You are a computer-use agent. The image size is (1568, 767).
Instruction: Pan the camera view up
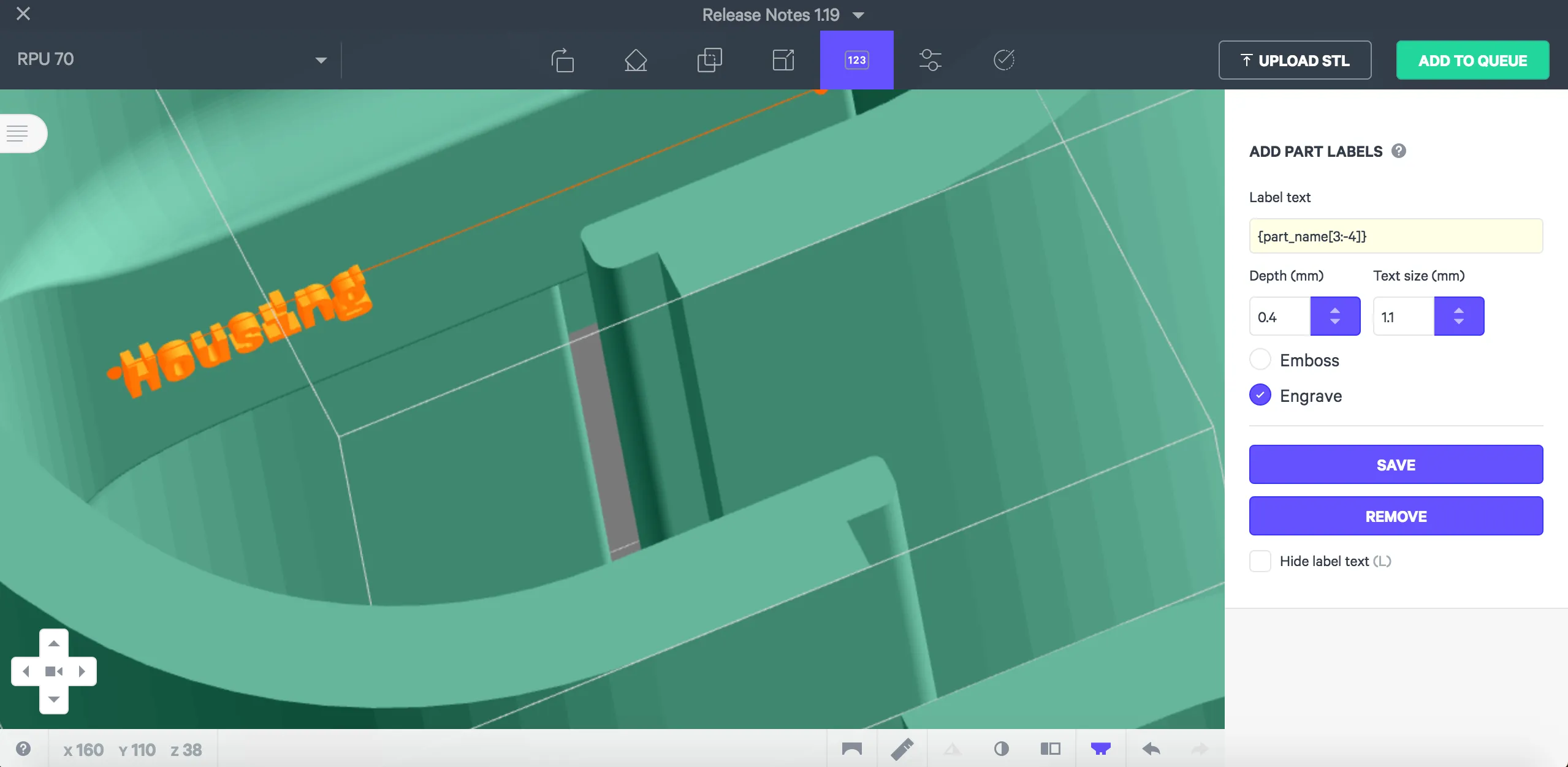coord(54,643)
